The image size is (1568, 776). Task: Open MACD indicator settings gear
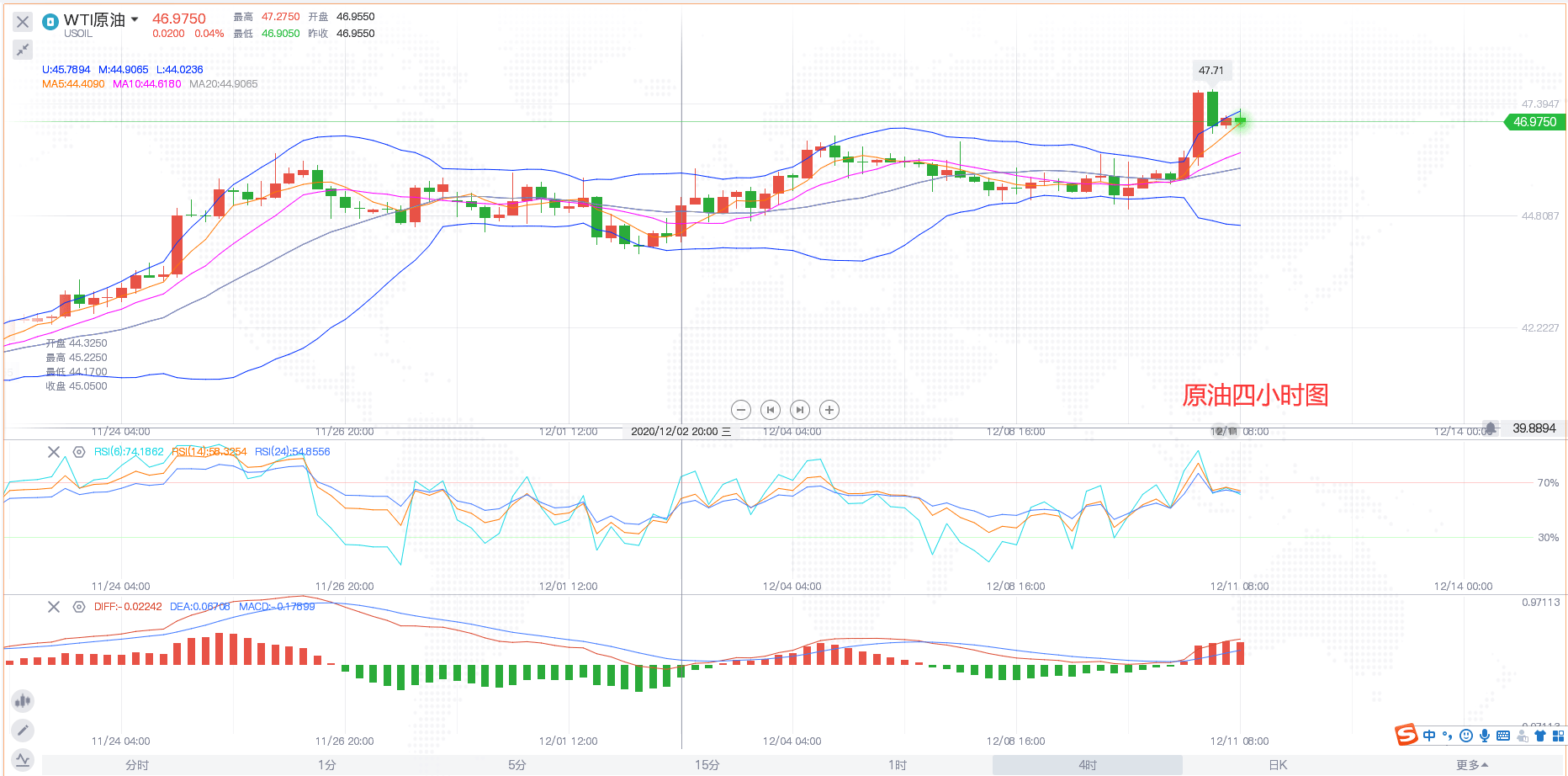[79, 607]
